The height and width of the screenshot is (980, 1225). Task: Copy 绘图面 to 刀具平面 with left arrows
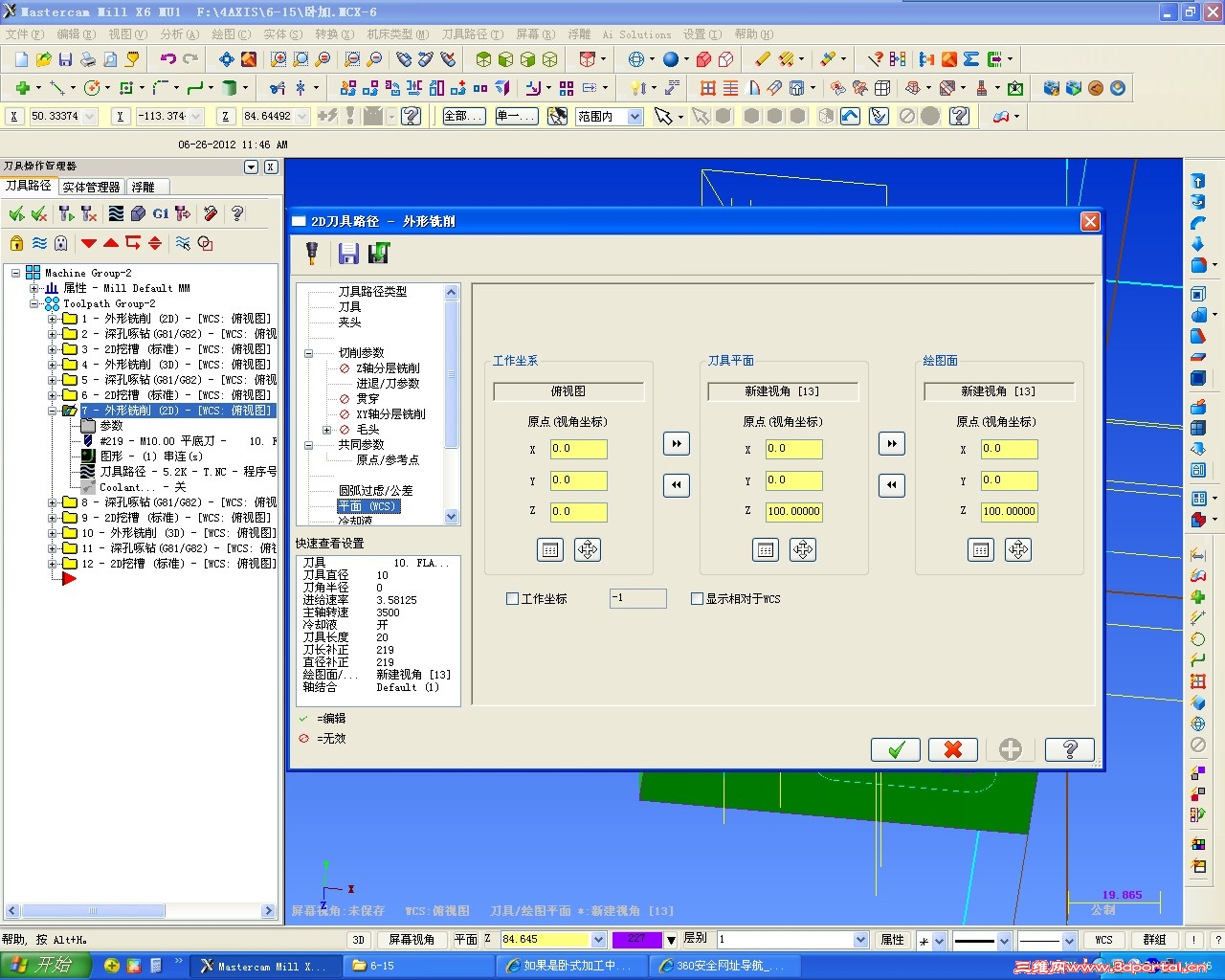(x=892, y=485)
